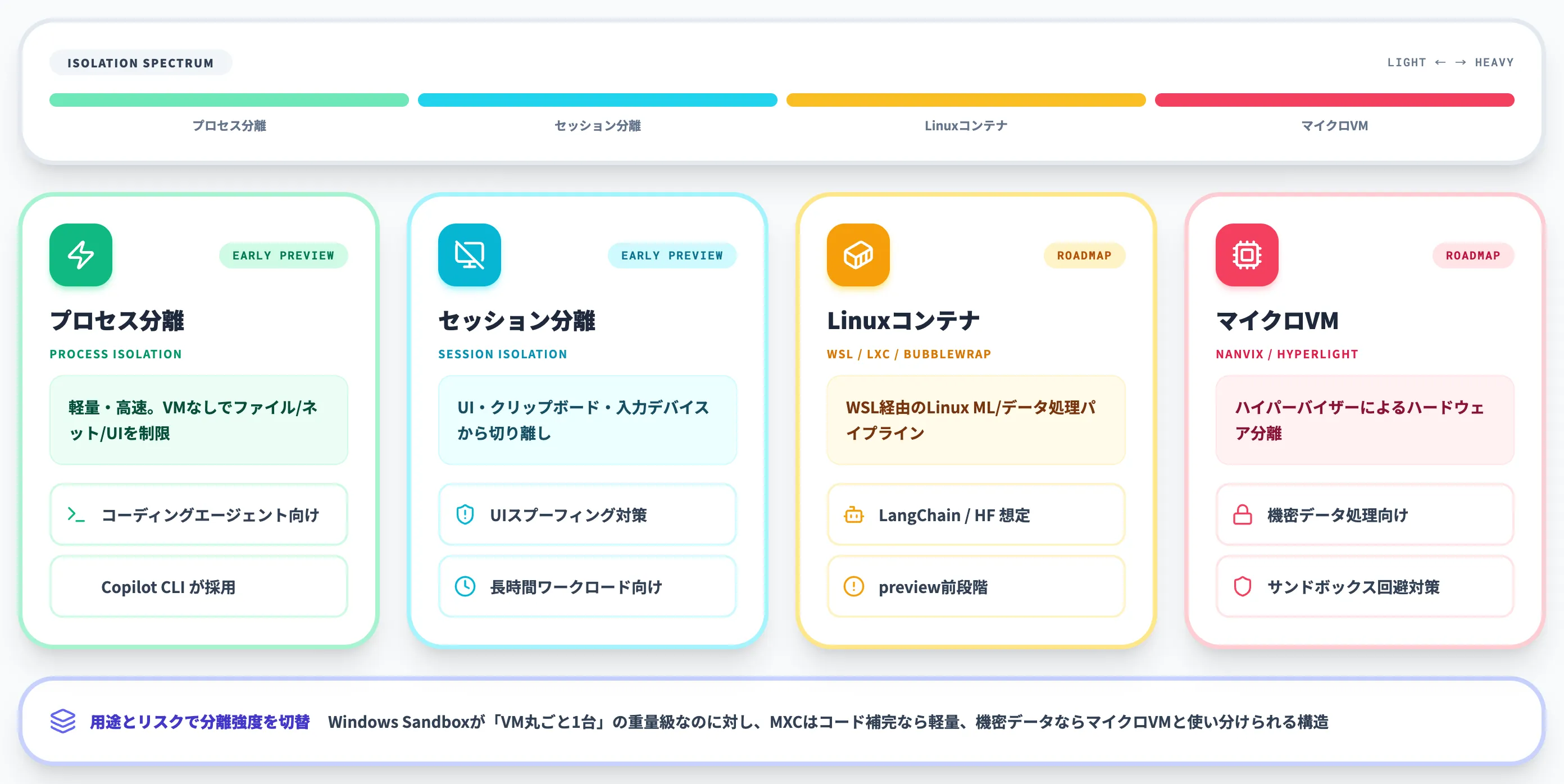Image resolution: width=1564 pixels, height=784 pixels.
Task: Click the robot icon beside LangChain / HF 想定
Action: point(854,515)
